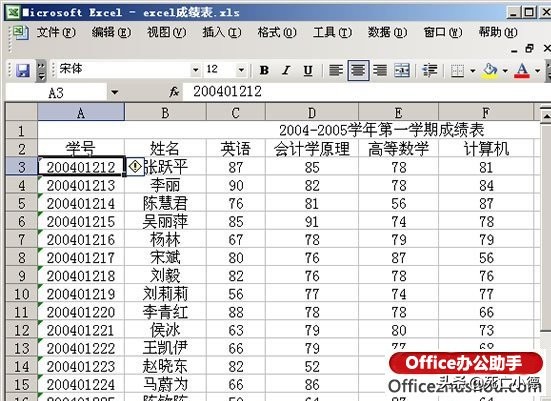Open the font name dropdown (宋体)

click(195, 70)
